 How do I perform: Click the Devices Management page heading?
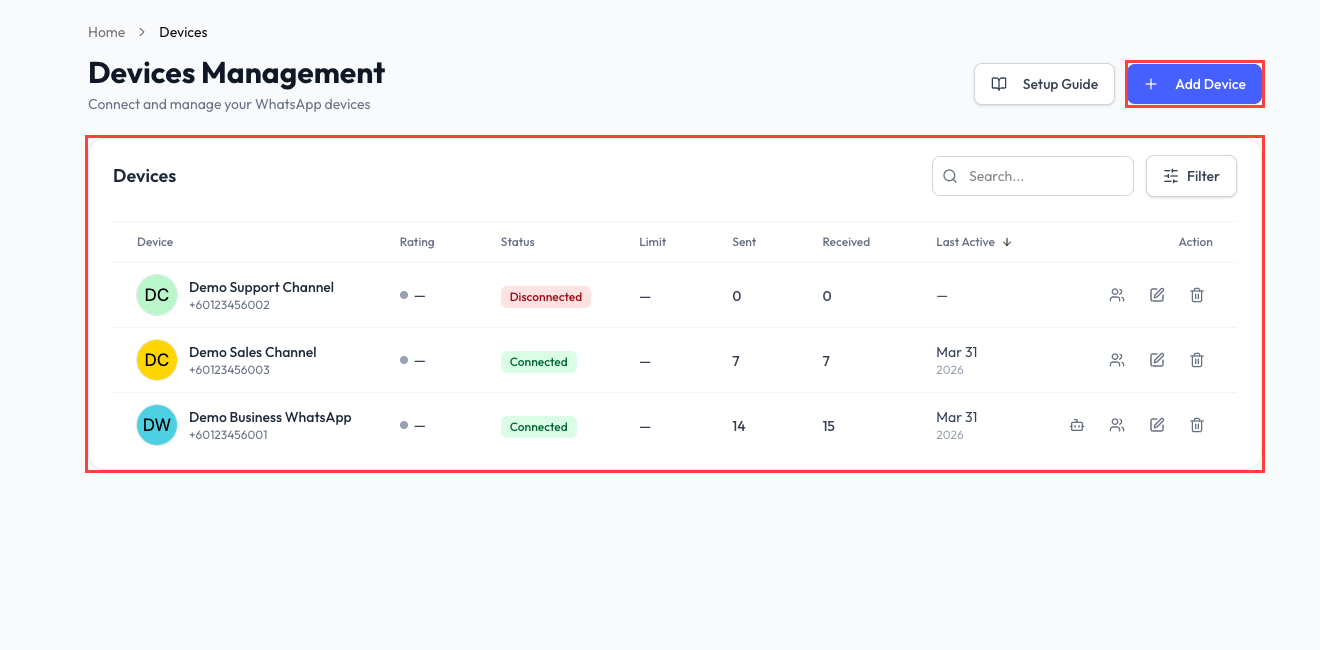tap(237, 73)
